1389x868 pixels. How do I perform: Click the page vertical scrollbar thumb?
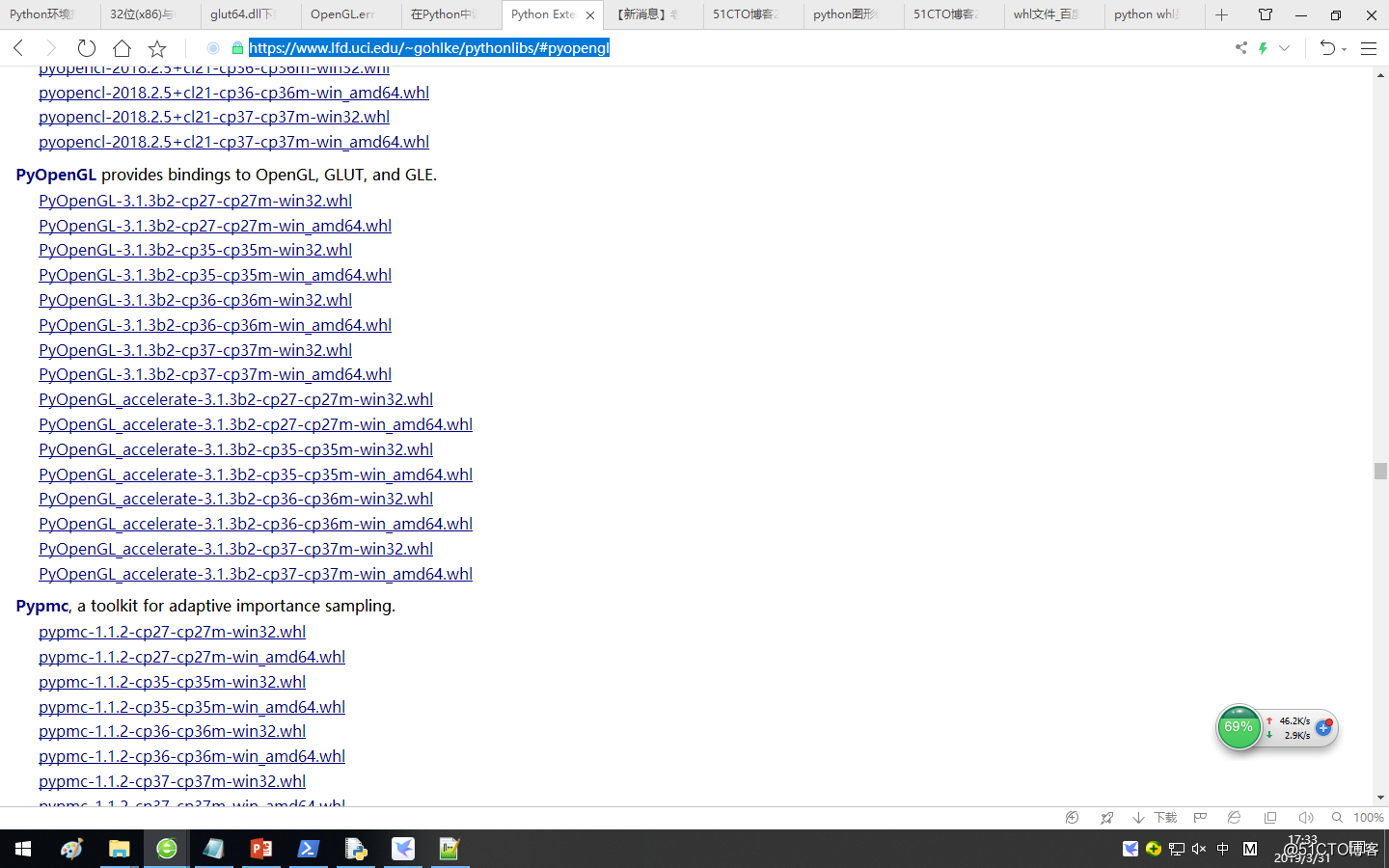tap(1380, 471)
